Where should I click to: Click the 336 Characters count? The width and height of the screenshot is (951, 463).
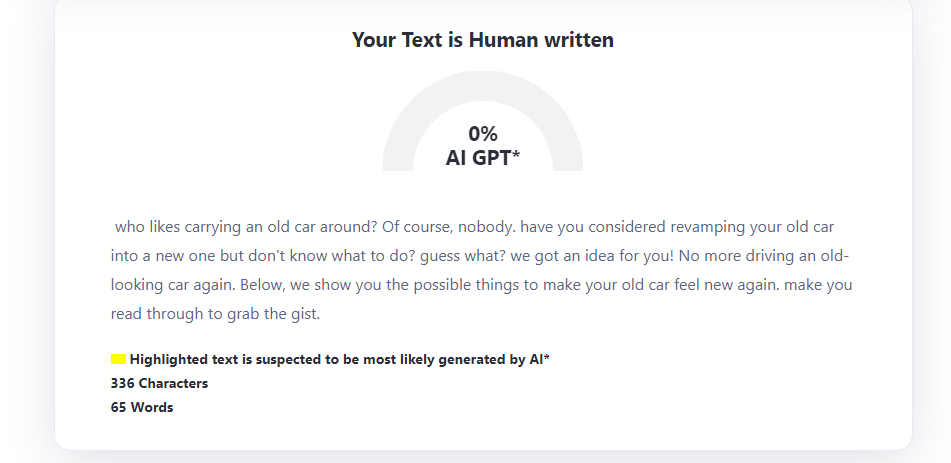pyautogui.click(x=160, y=384)
